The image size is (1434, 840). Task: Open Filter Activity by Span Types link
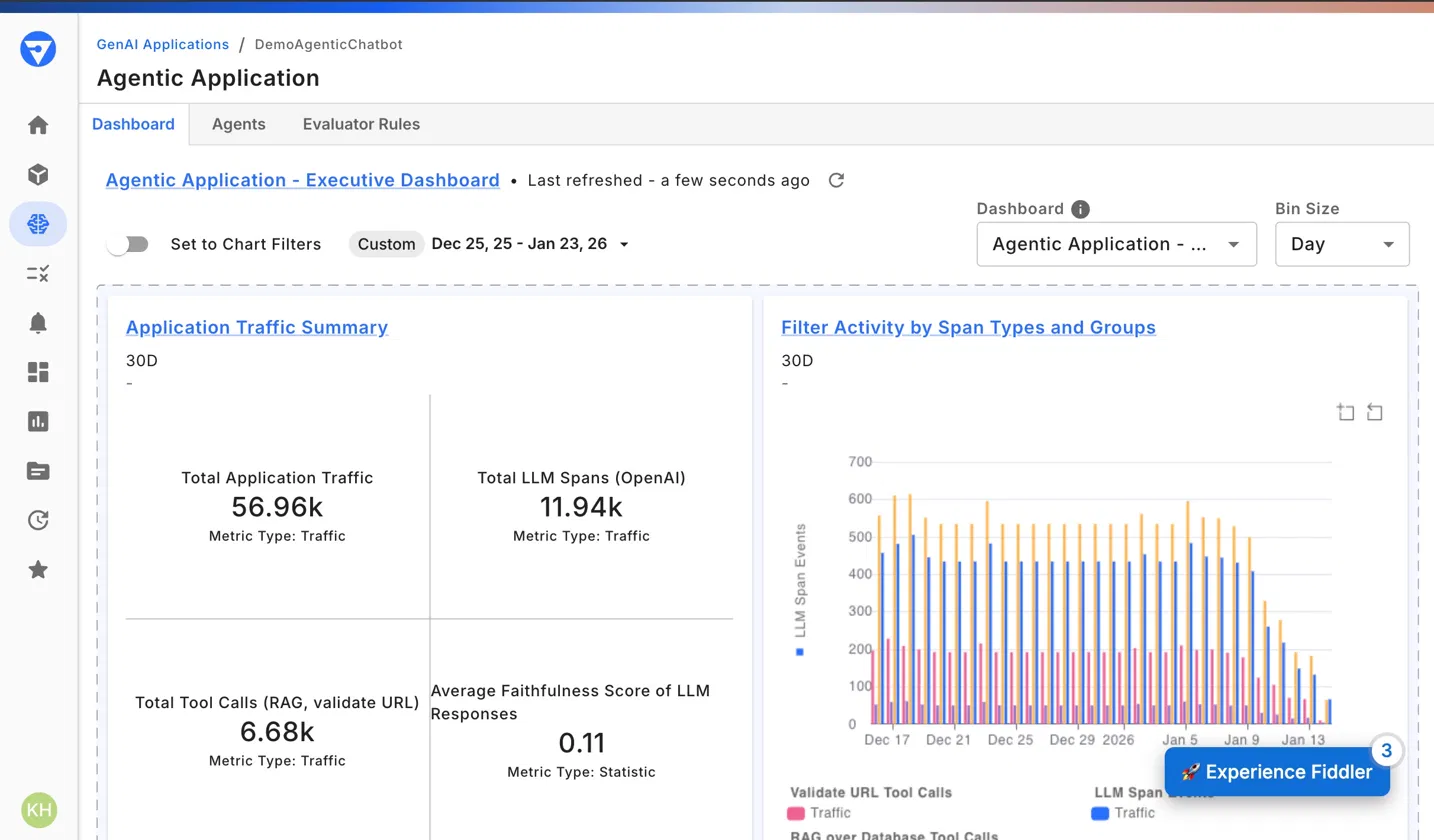pyautogui.click(x=968, y=327)
